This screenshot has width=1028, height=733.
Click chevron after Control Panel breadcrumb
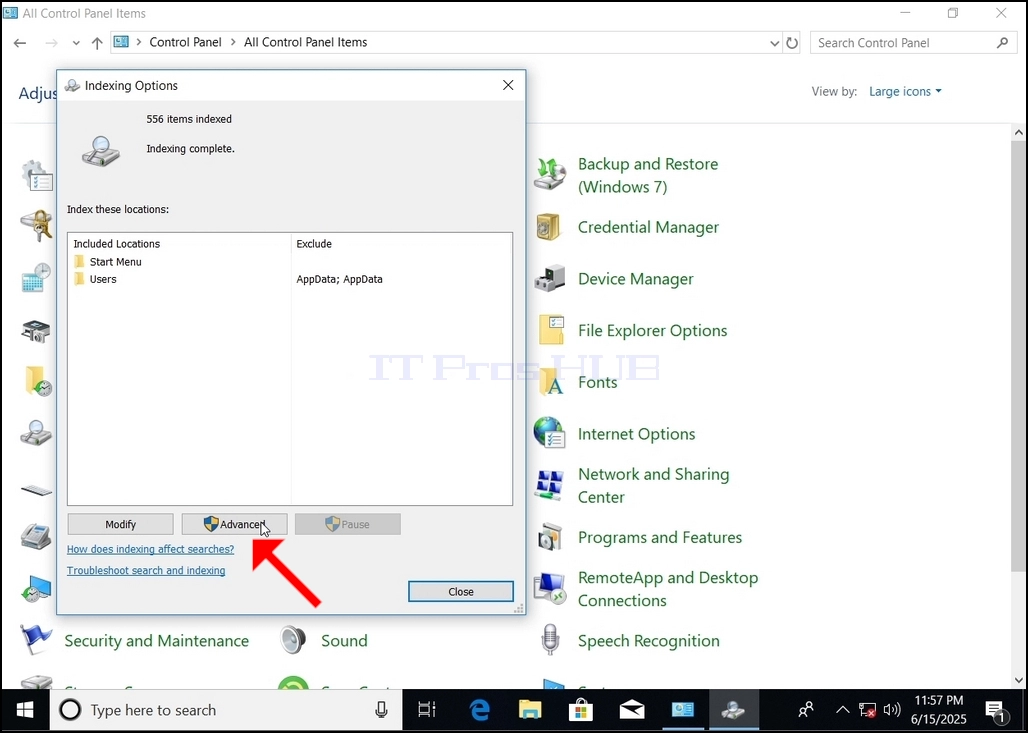233,42
